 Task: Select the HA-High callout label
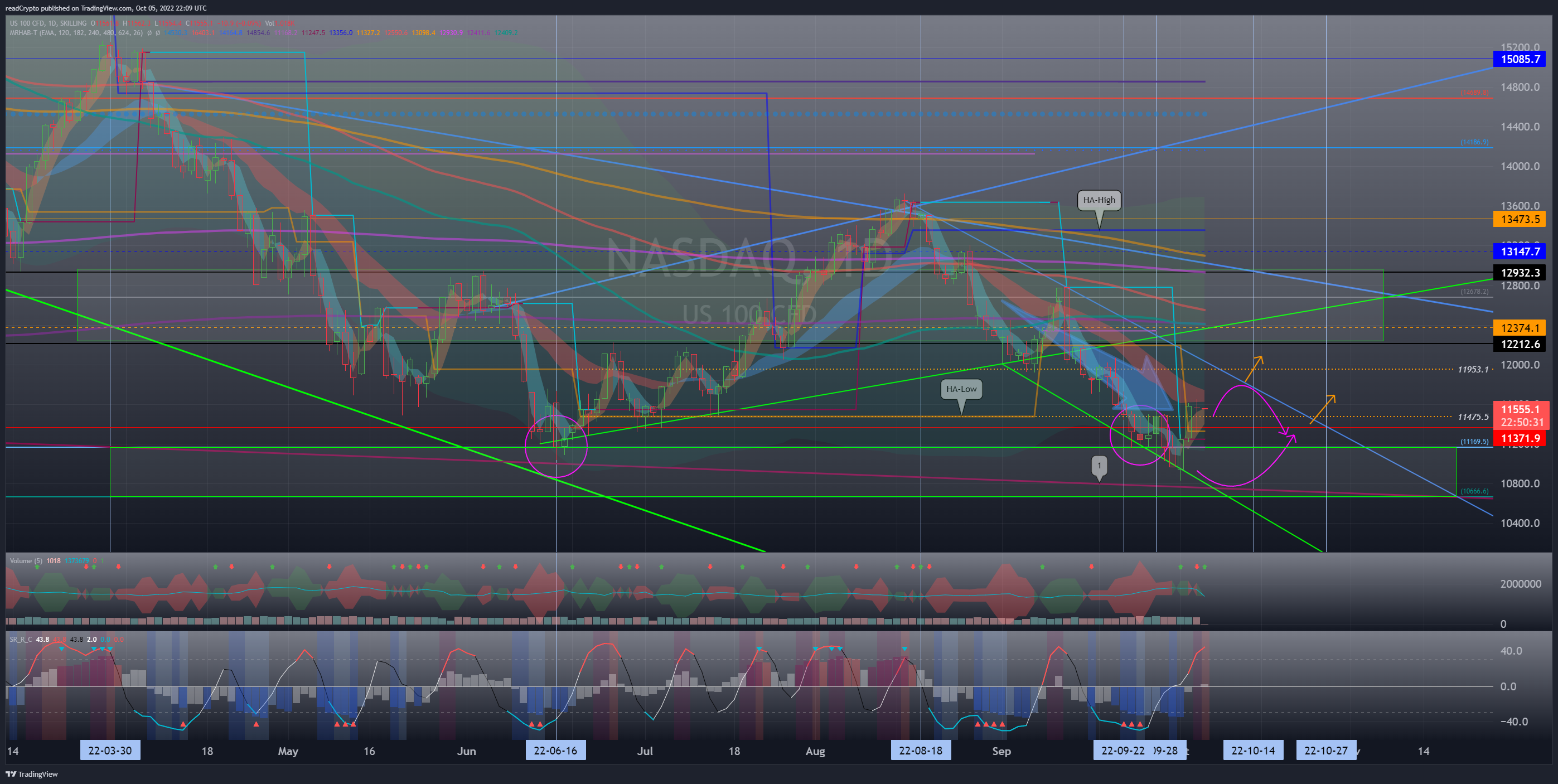click(x=1099, y=200)
